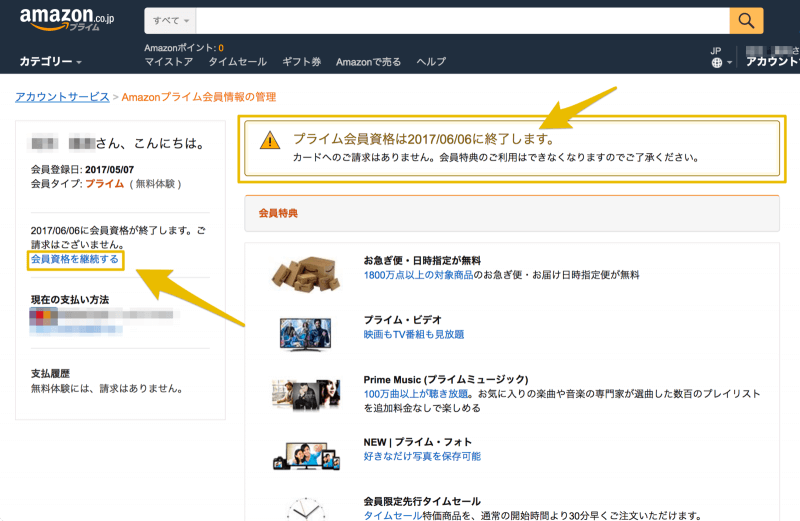Screen dimensions: 800x521
Task: Open the 1800万点以上の対象商品 link
Action: 418,275
